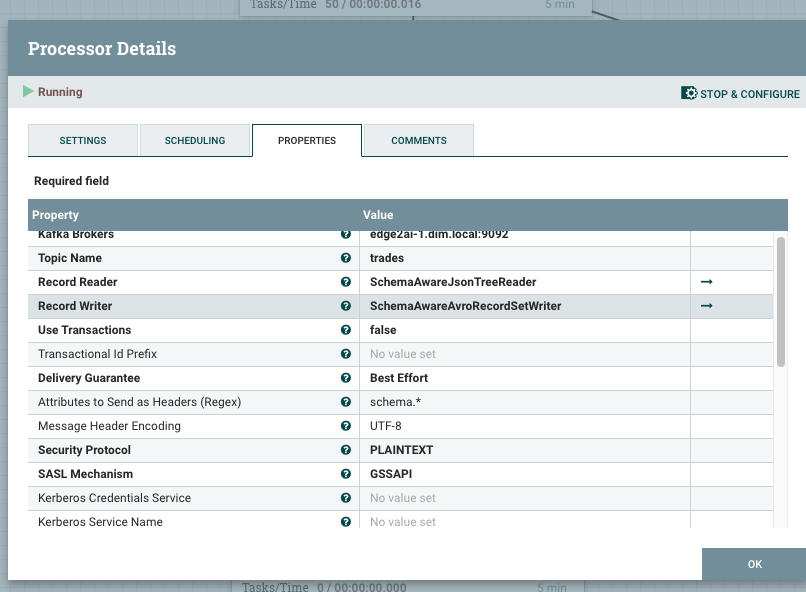Click the 'Required field' label
Screen dimensions: 806x592
pyautogui.click(x=71, y=181)
